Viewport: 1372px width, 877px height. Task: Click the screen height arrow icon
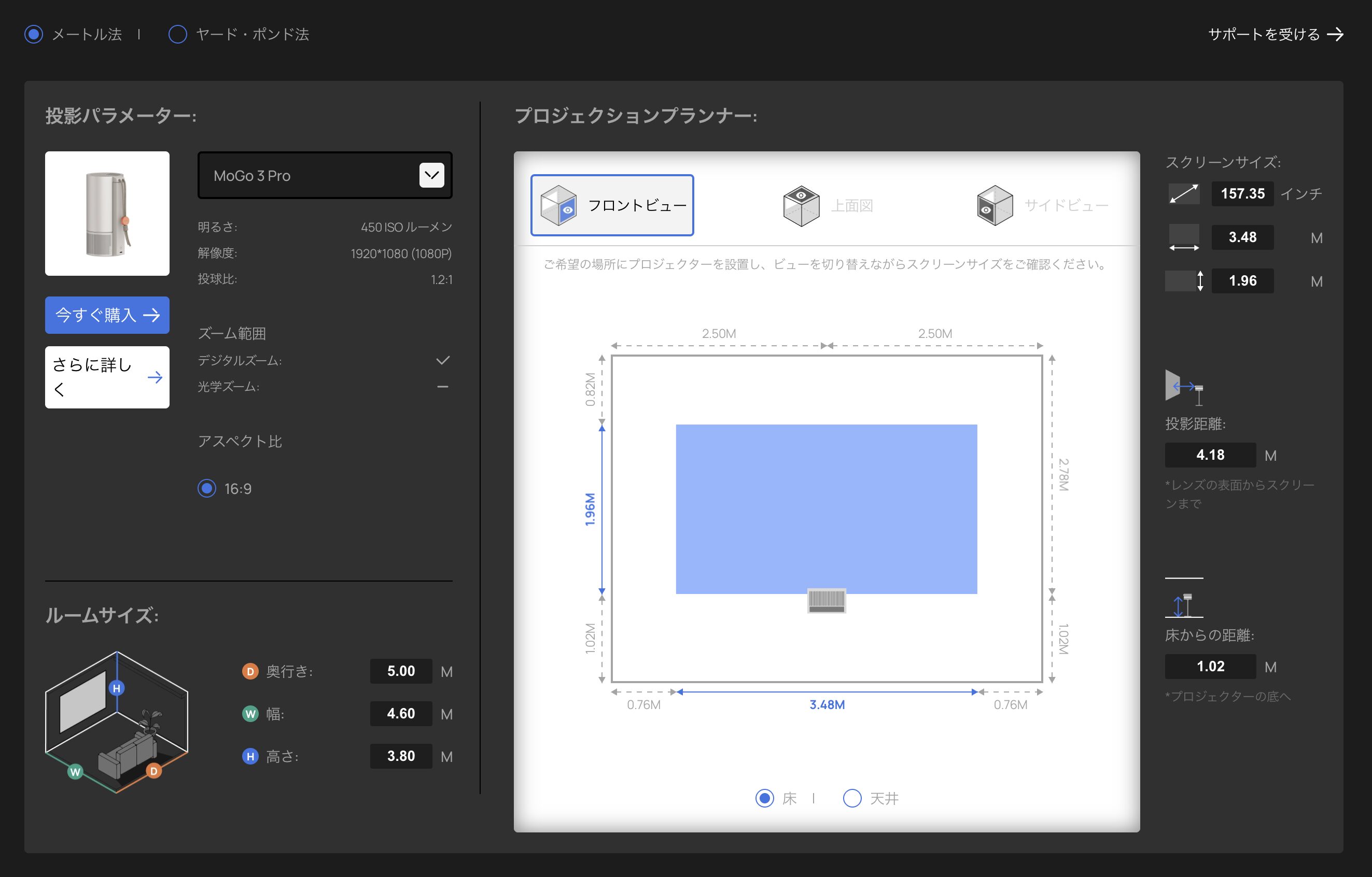[x=1184, y=281]
